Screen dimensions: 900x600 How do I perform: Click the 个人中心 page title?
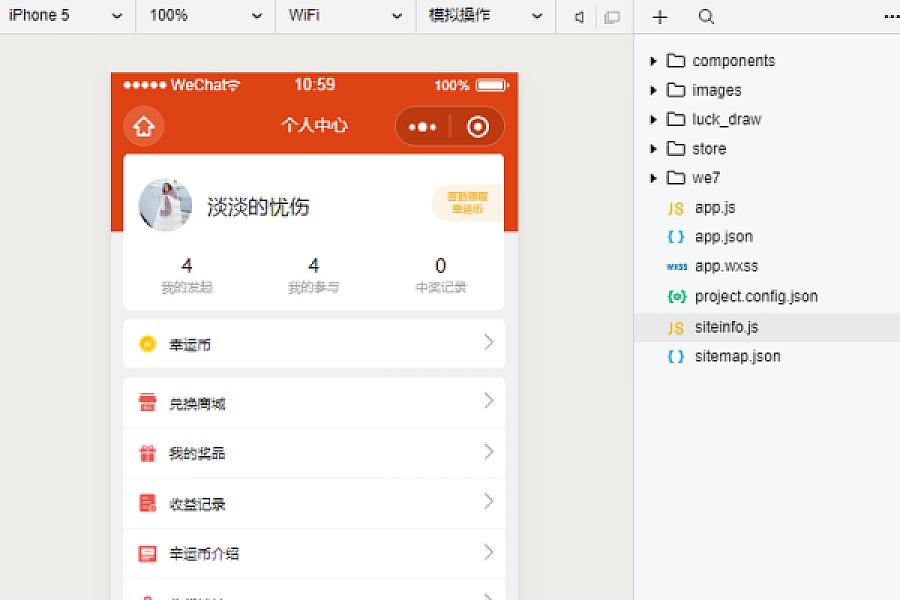click(315, 125)
